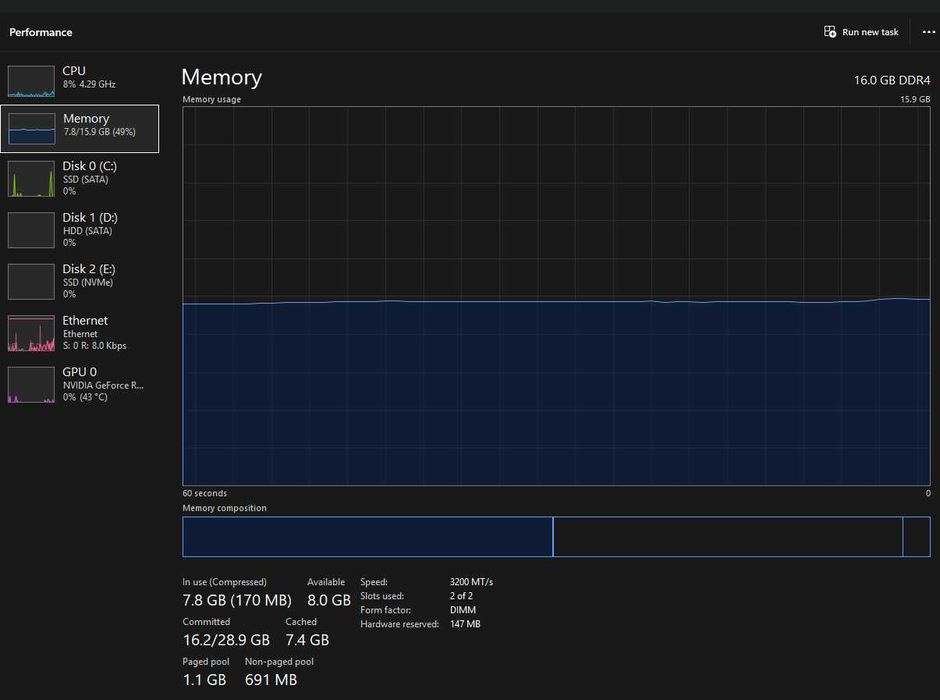The image size is (940, 700).
Task: Click the Hardware reserved 147 MB value
Action: (465, 624)
